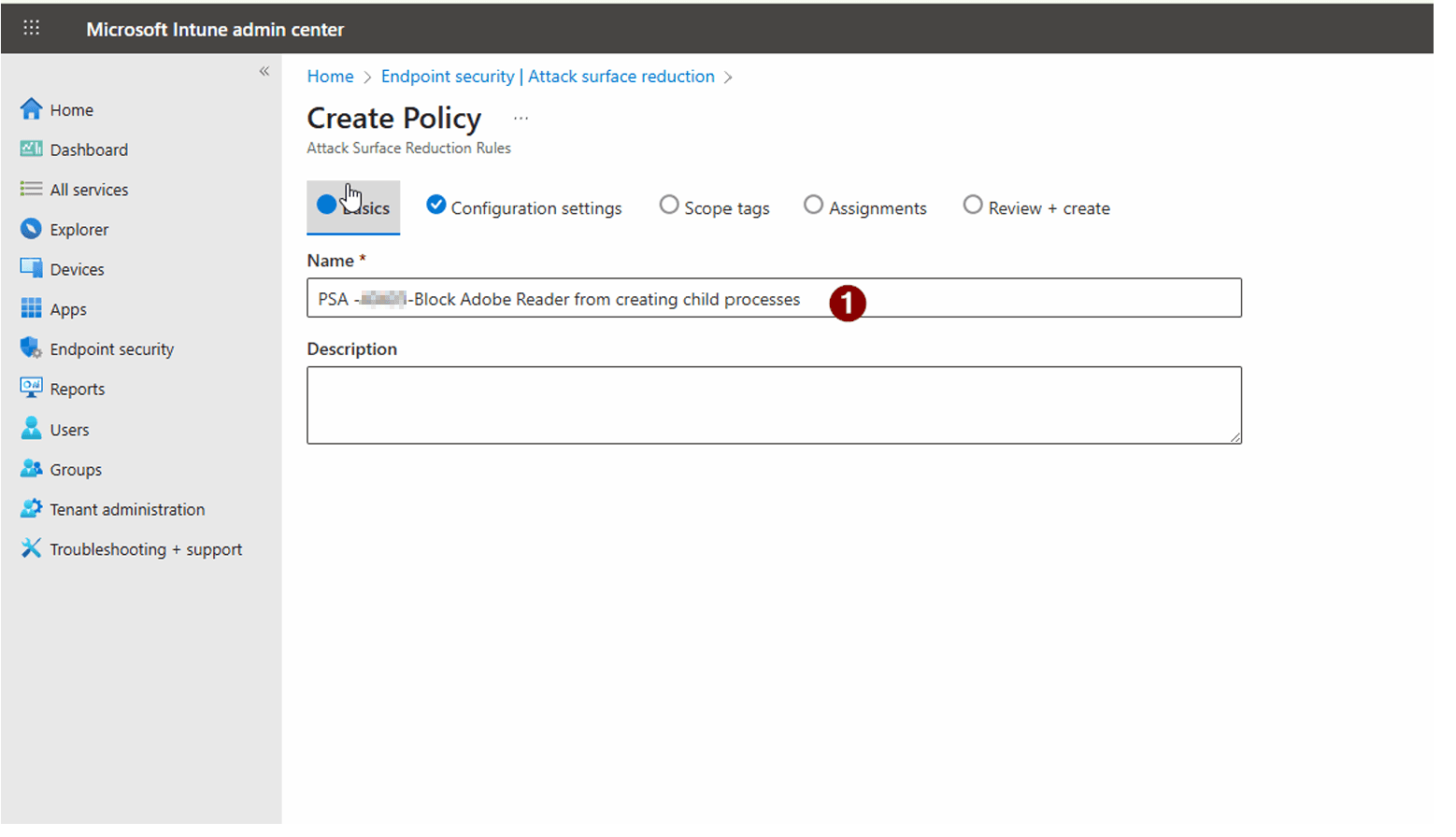1456x837 pixels.
Task: Open the ellipsis menu beside Create Policy
Action: point(521,118)
